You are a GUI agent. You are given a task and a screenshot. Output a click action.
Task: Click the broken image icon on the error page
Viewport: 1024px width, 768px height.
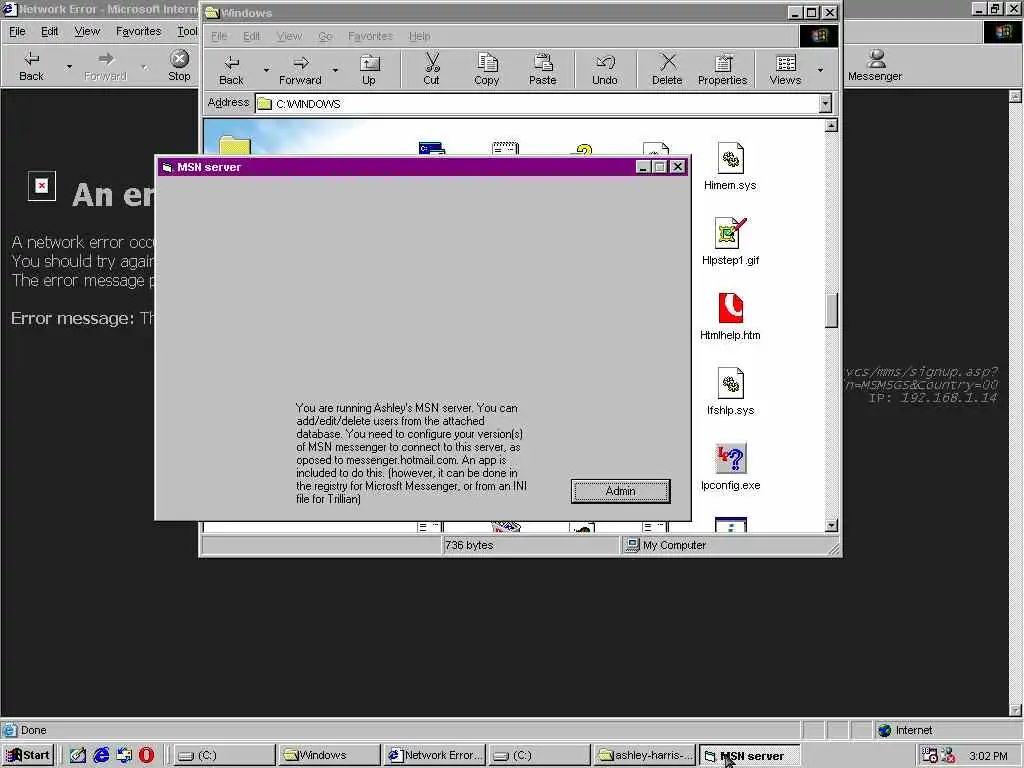click(x=42, y=186)
